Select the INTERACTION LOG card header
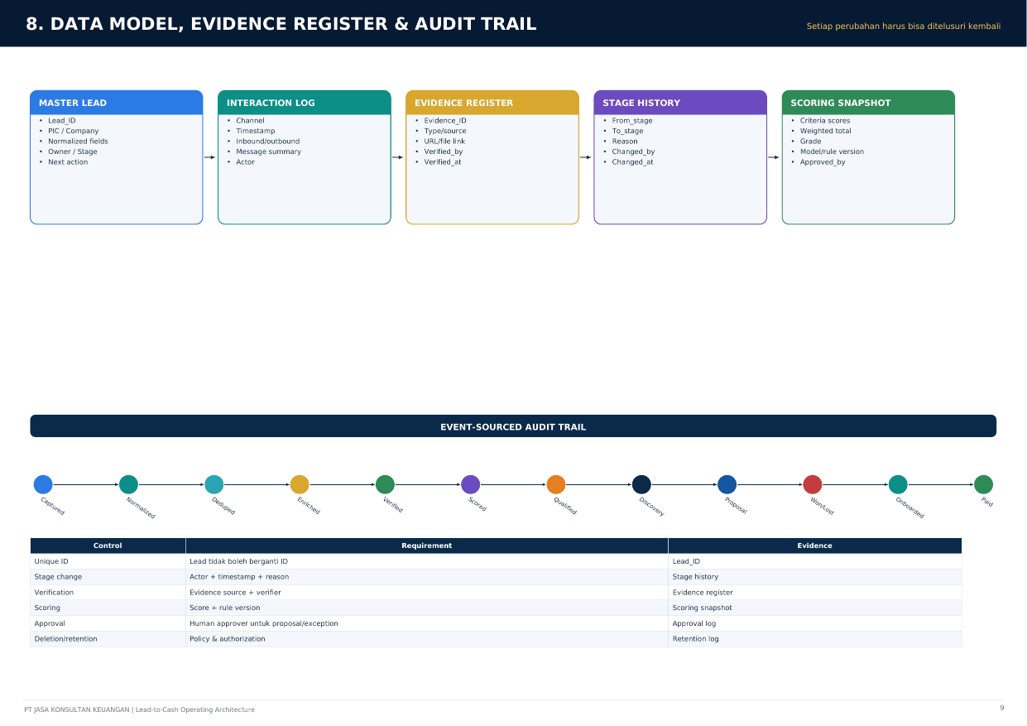Viewport: 1027px width, 726px height. coord(305,103)
